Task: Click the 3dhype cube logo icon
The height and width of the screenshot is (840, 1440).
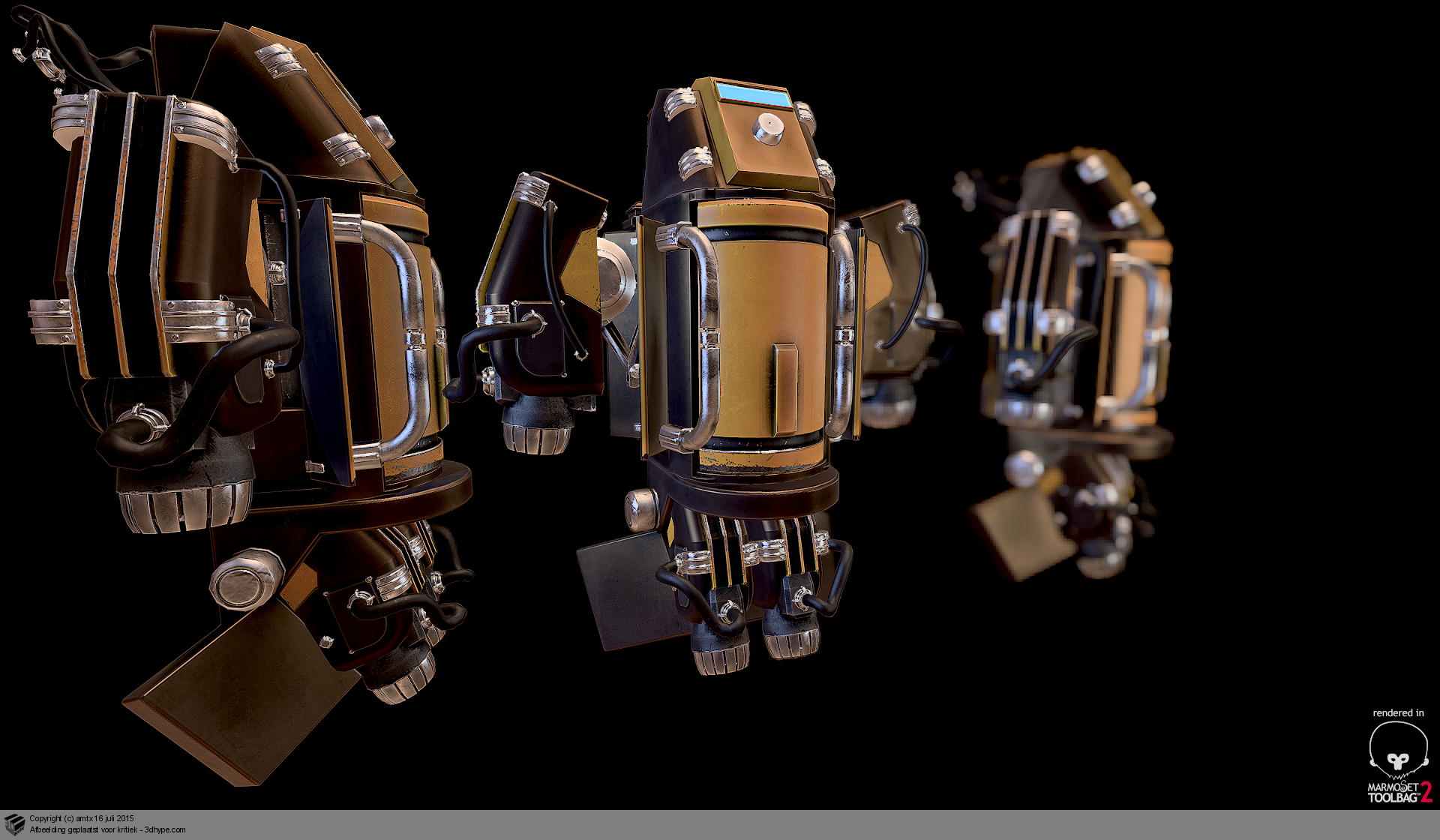Action: 14,824
